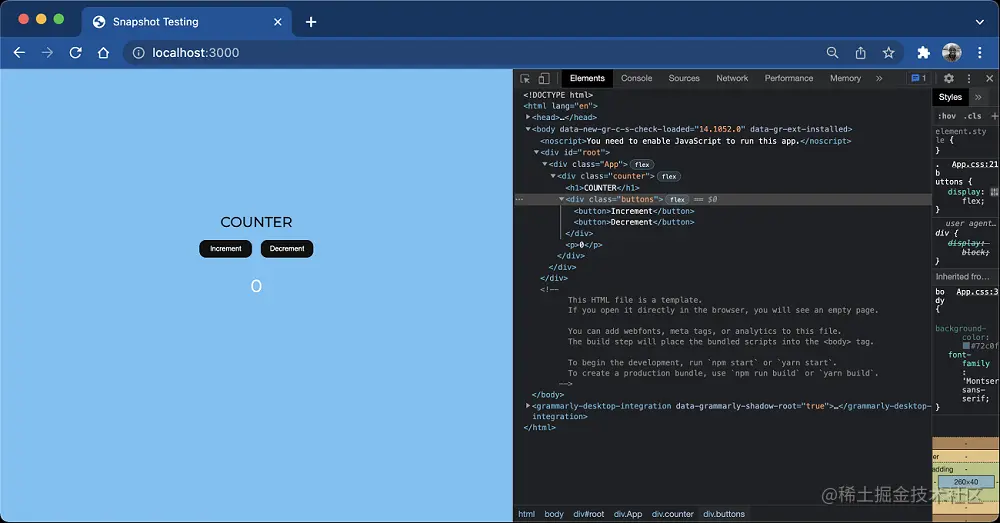Select the Styles pane tab

click(950, 97)
